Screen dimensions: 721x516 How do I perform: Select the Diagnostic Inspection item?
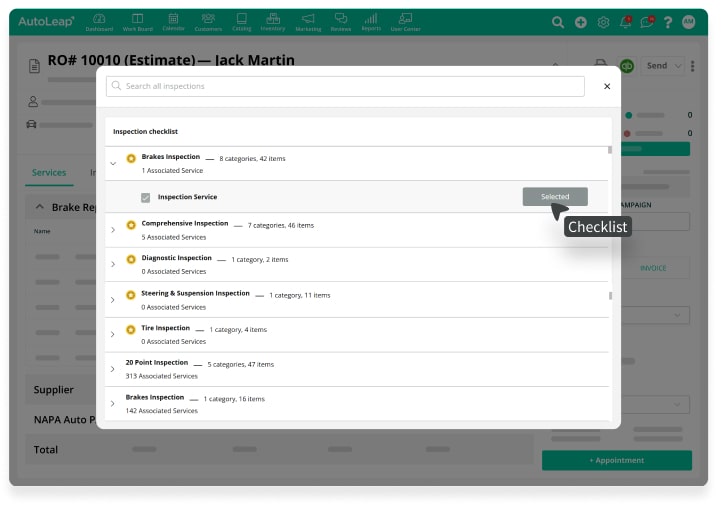[177, 259]
